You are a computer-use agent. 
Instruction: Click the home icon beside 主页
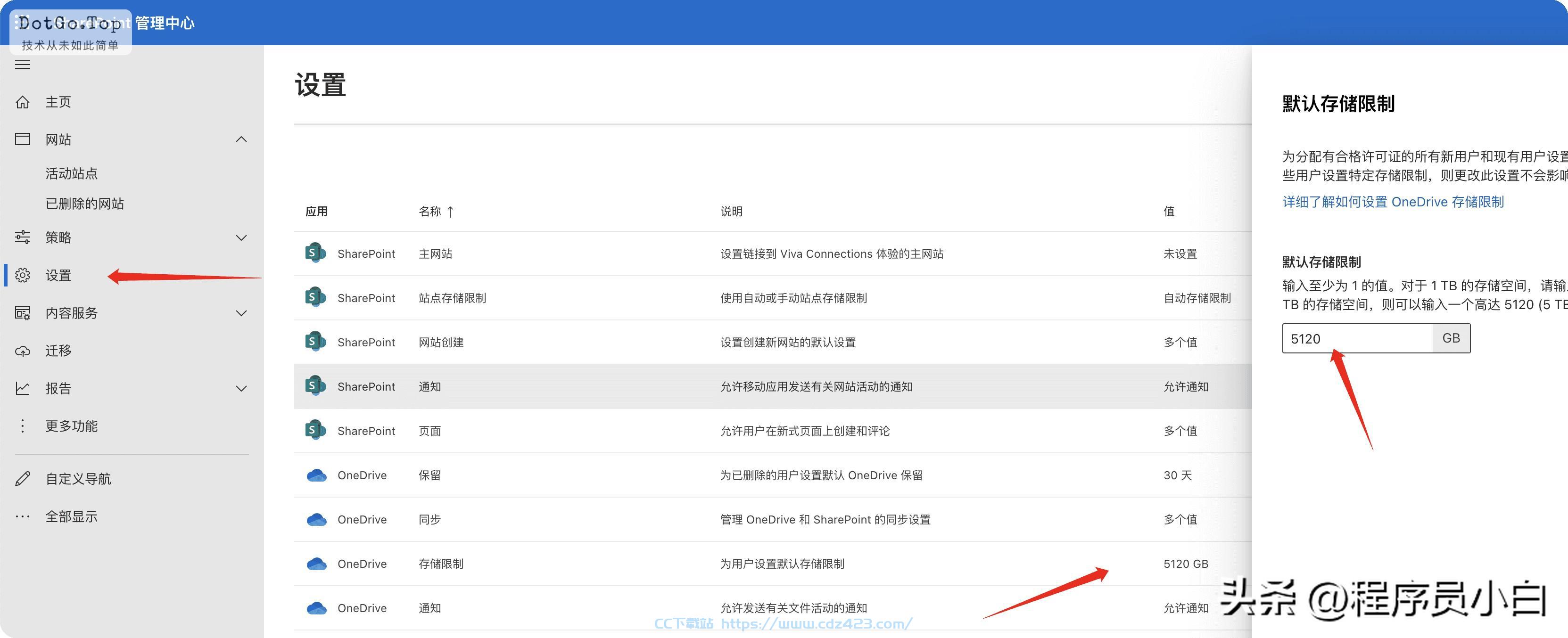coord(23,102)
